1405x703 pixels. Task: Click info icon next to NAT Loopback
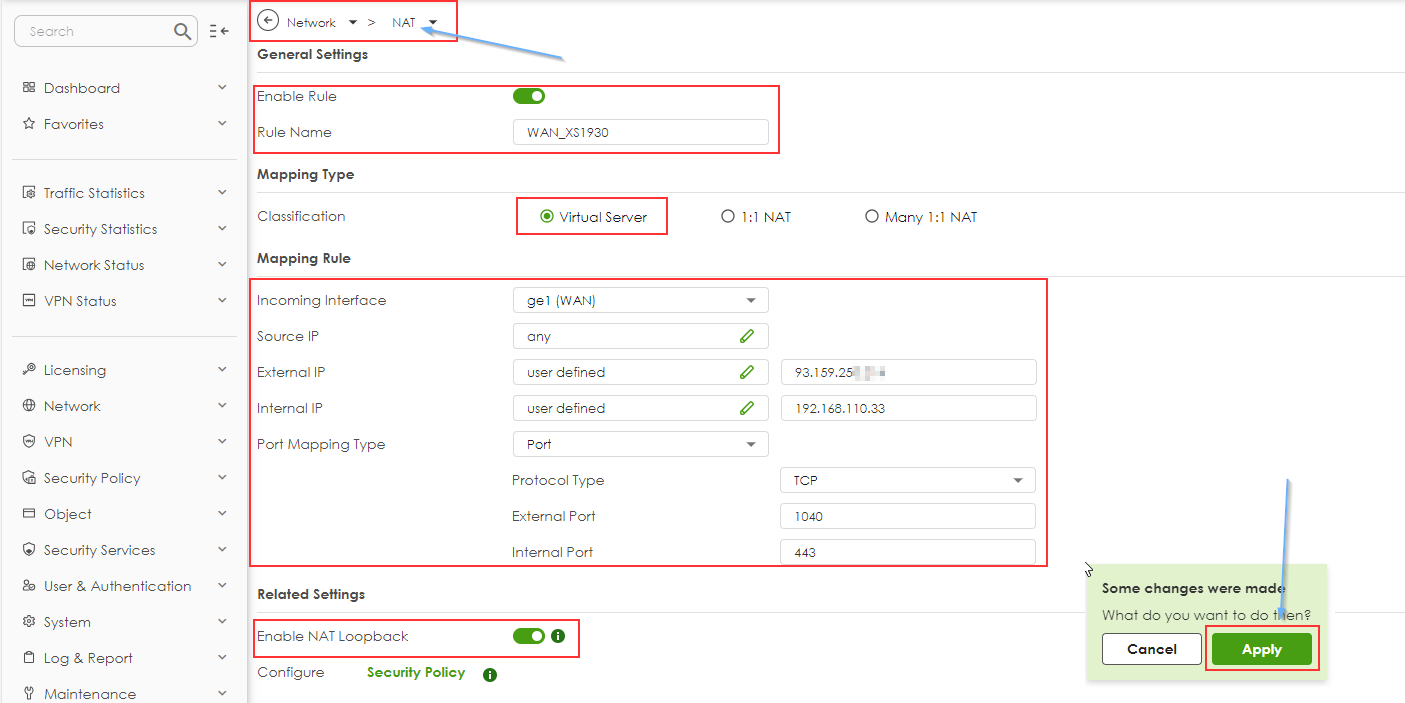559,636
